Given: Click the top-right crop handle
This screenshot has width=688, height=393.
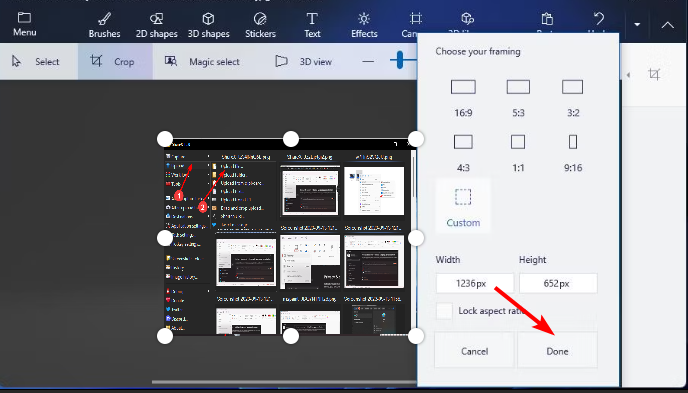Looking at the screenshot, I should click(416, 139).
